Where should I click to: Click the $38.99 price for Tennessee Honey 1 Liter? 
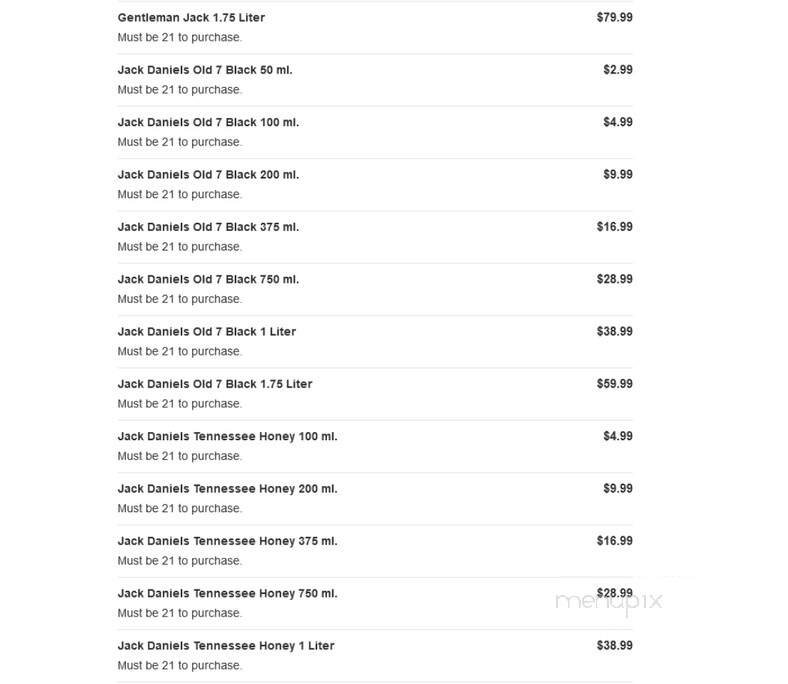click(x=614, y=646)
